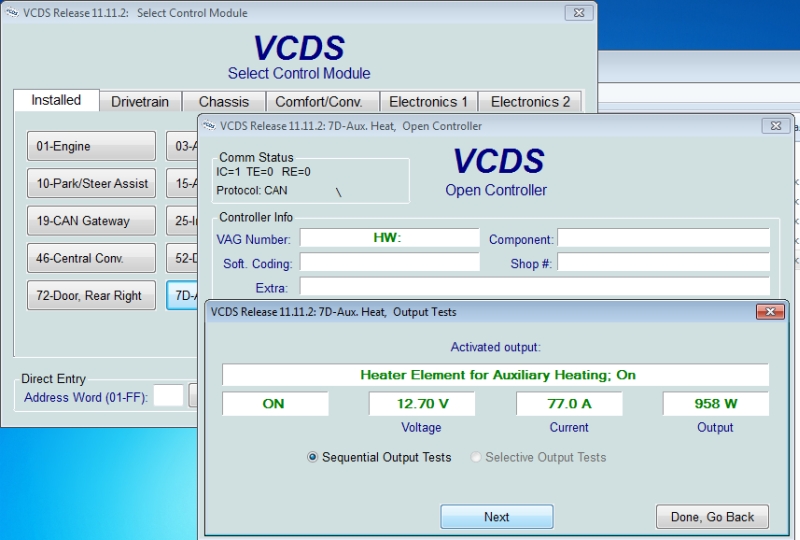Click the VAG Number field
Viewport: 800px width, 540px height.
click(389, 238)
